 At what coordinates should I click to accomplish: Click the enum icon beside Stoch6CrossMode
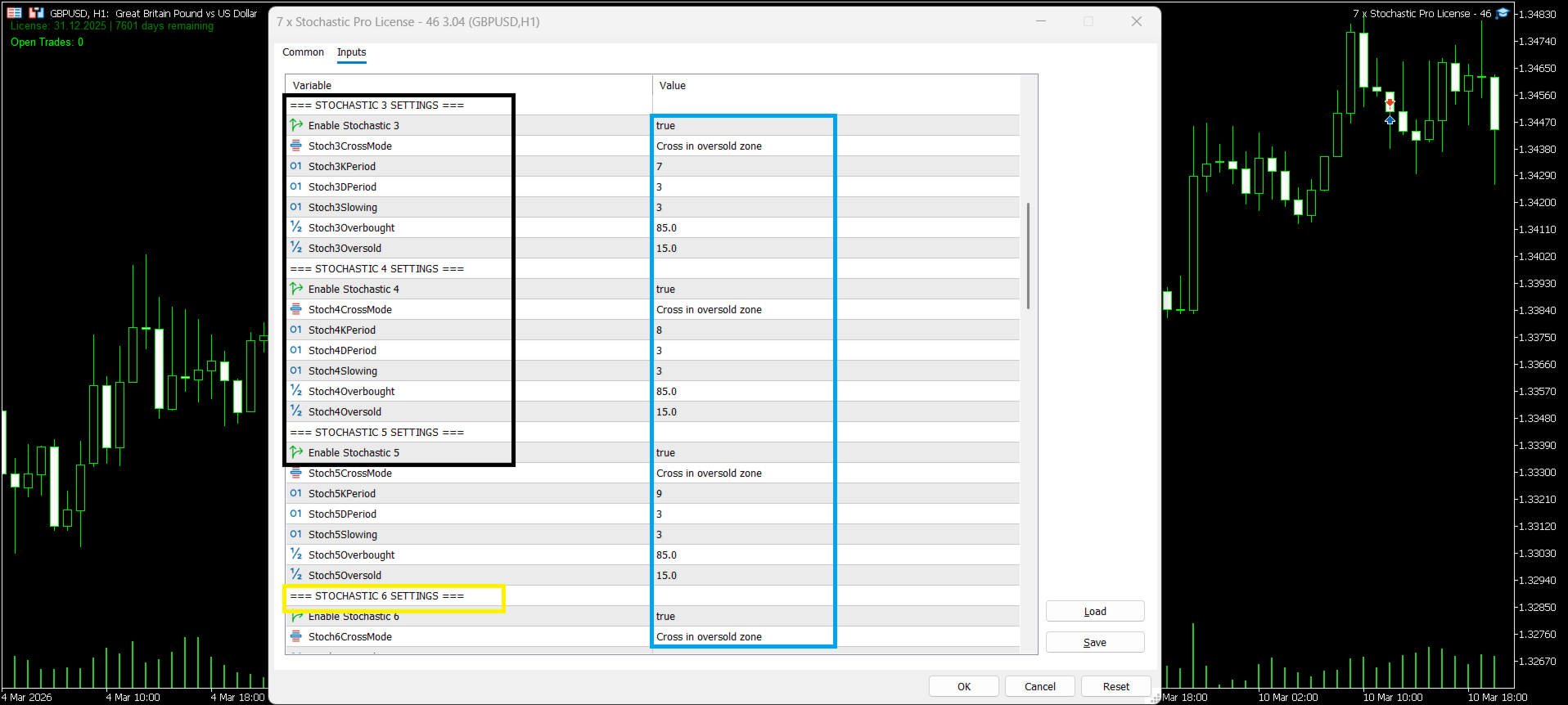tap(296, 636)
